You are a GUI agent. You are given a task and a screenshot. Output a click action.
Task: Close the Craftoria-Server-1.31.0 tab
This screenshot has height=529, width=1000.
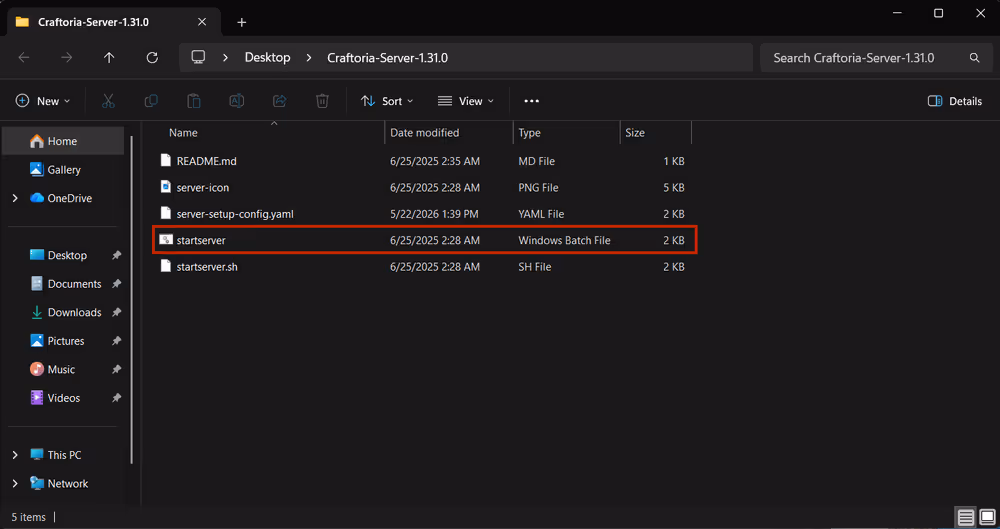[202, 22]
